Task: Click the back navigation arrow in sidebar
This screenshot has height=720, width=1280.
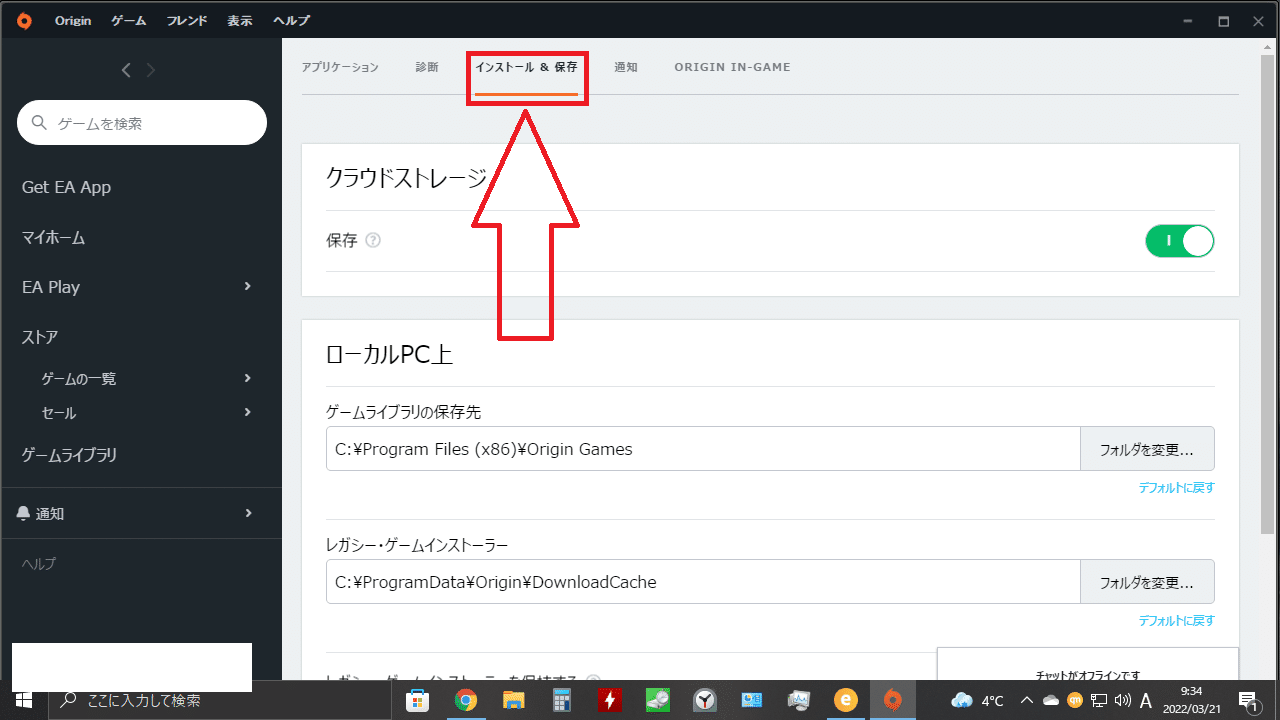Action: [x=125, y=69]
